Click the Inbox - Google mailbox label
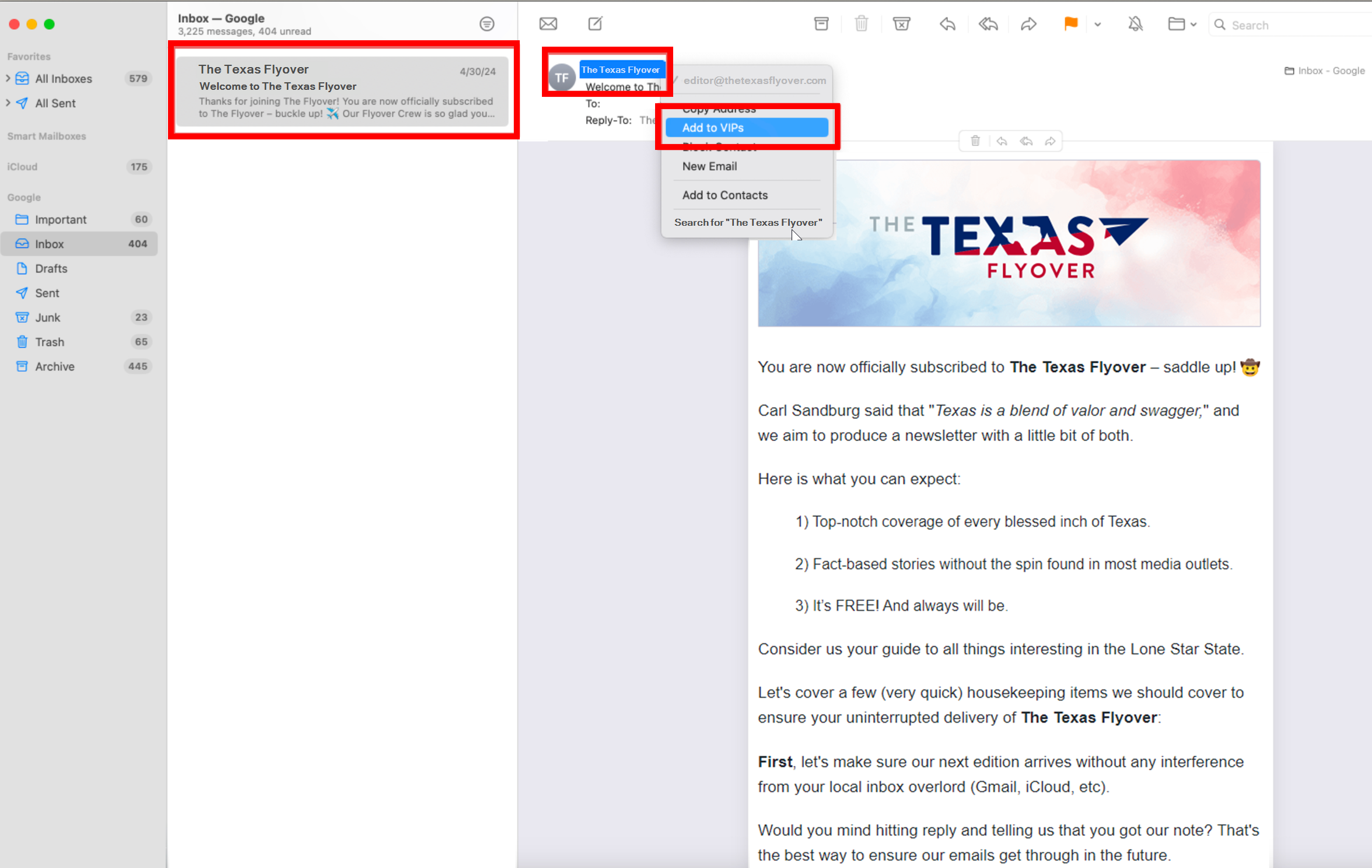Screen dimensions: 1372x868 coord(1325,71)
